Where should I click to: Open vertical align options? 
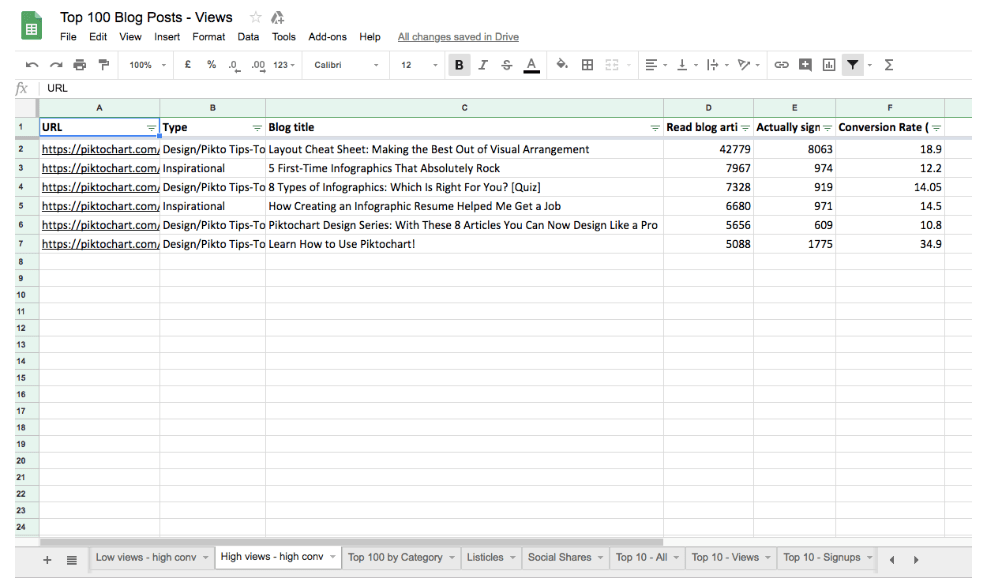click(x=687, y=64)
